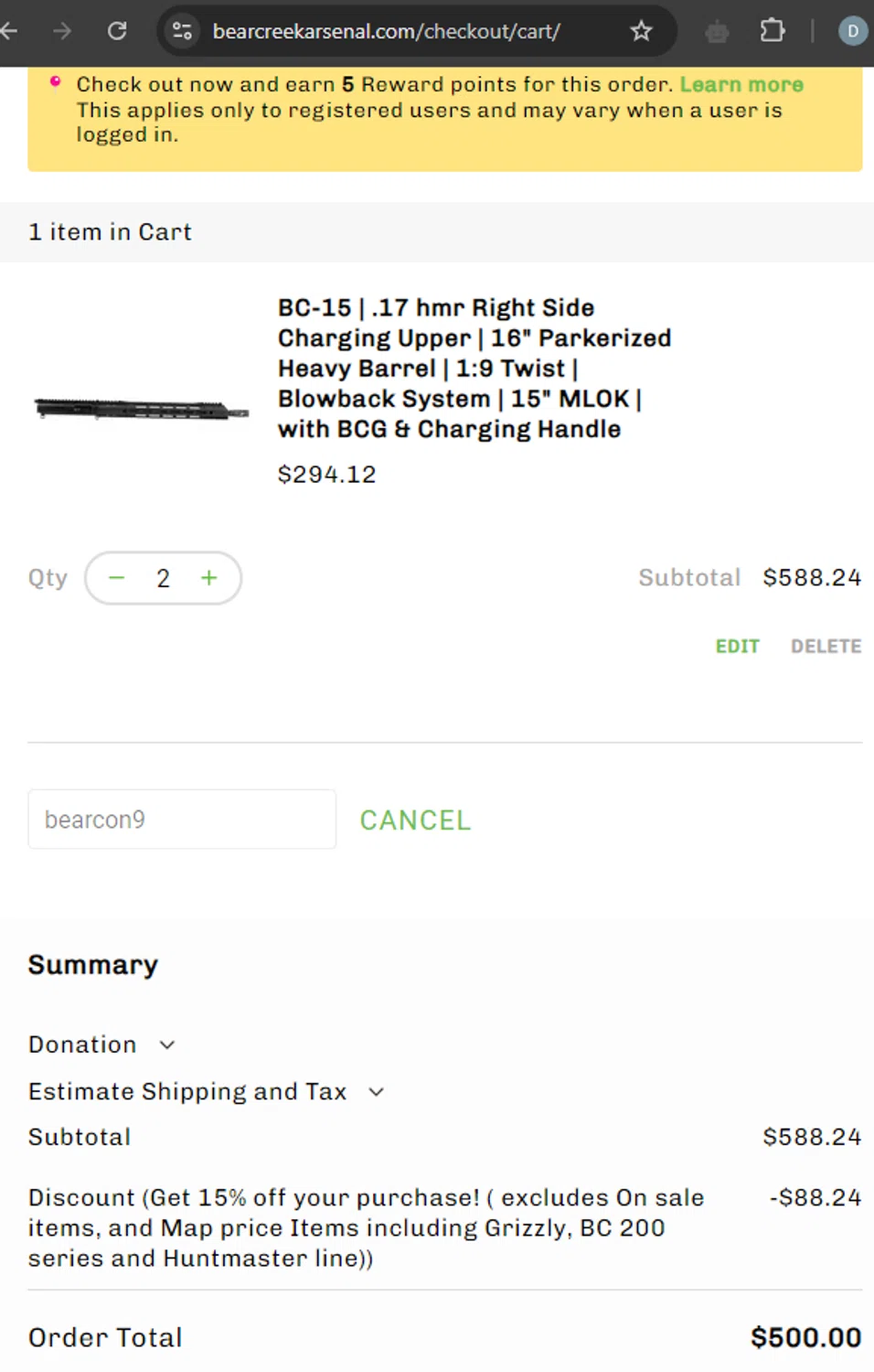Click the browser back arrow

pyautogui.click(x=9, y=31)
